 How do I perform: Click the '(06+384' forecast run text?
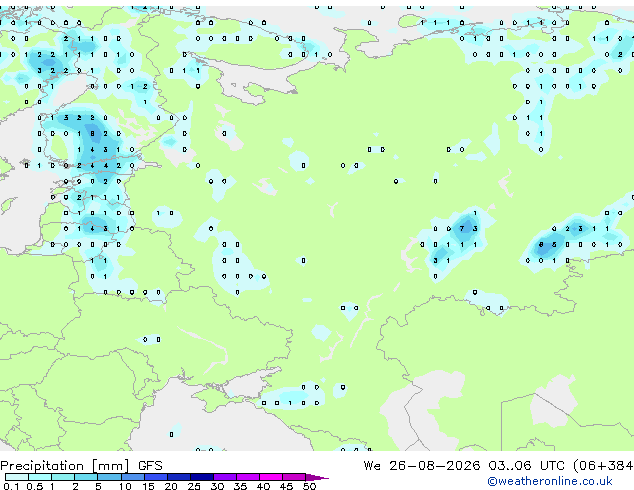click(603, 466)
